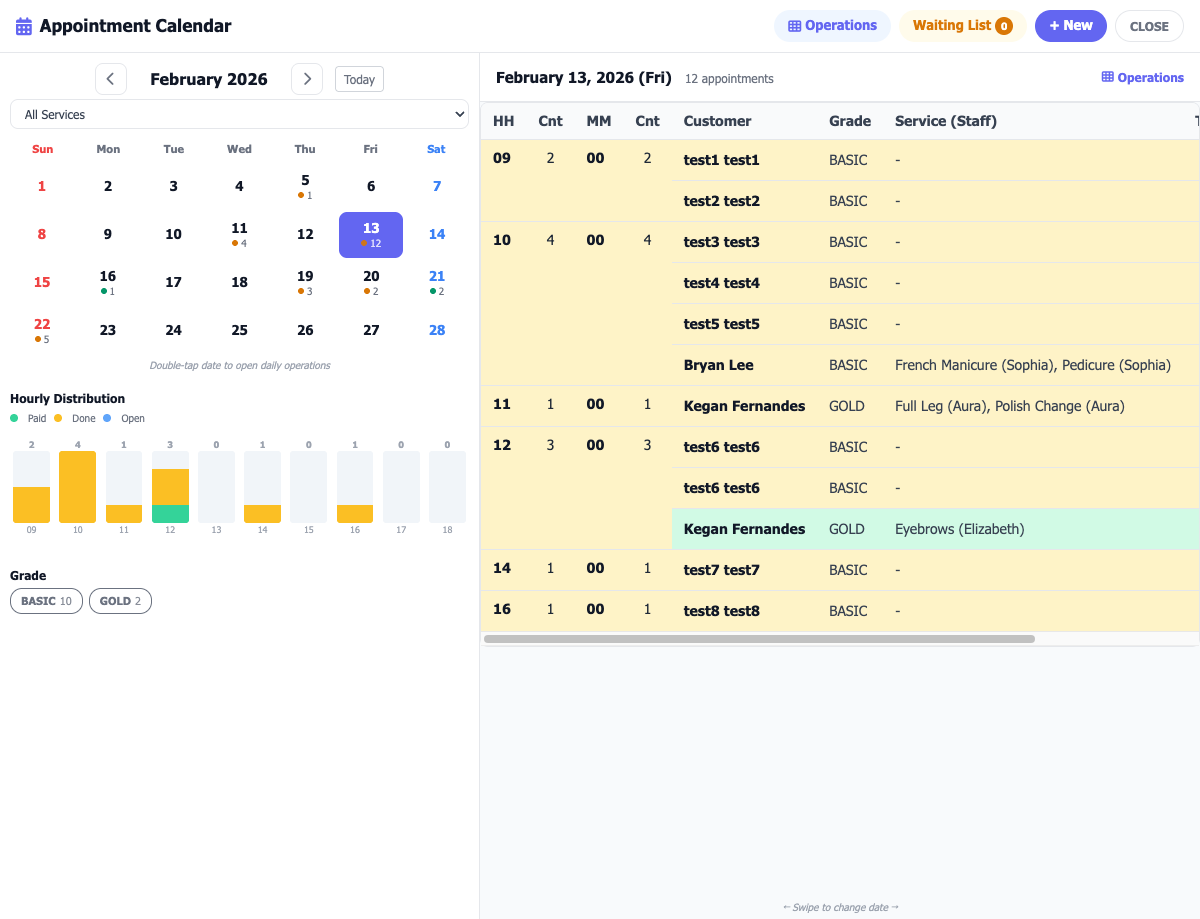The height and width of the screenshot is (919, 1200).
Task: Click the calendar icon beside the app title
Action: click(22, 25)
